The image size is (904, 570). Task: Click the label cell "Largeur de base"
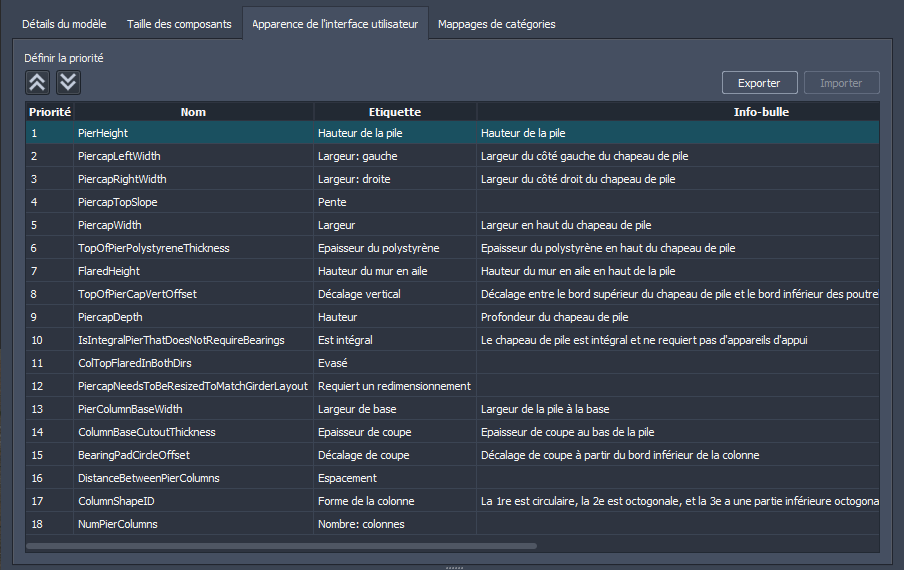395,409
